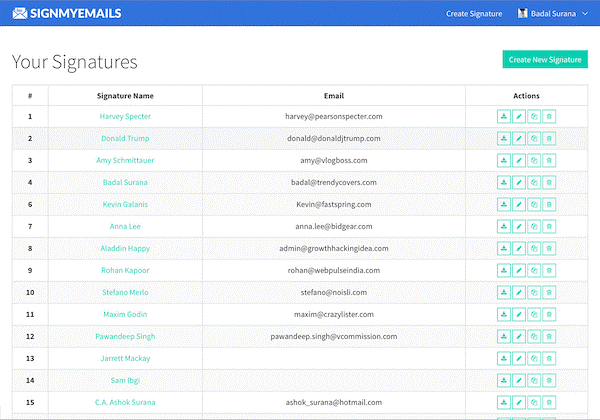Delete the Harvey Specter signature
The width and height of the screenshot is (600, 420).
point(549,117)
